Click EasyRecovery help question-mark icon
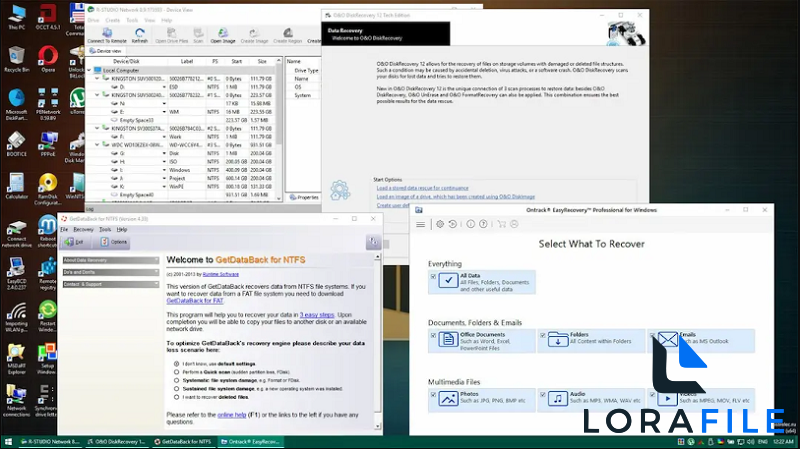Image resolution: width=800 pixels, height=449 pixels. click(483, 224)
